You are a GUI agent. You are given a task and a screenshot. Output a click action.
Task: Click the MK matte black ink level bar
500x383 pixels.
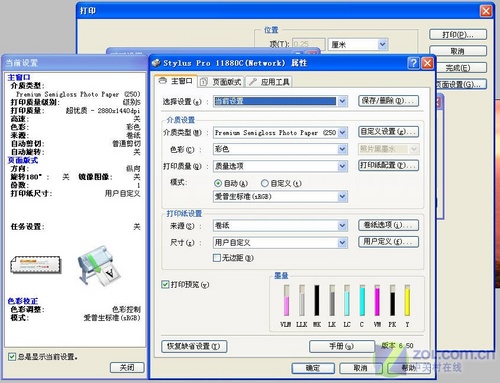pyautogui.click(x=317, y=300)
